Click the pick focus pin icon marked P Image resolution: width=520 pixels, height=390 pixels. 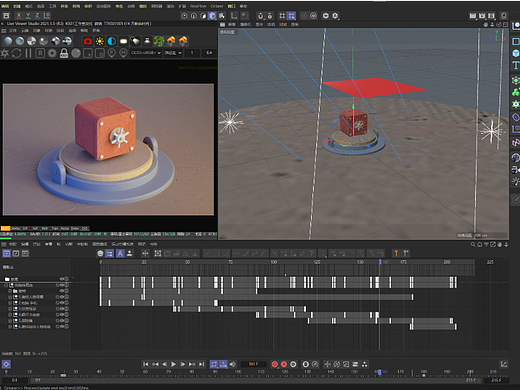(112, 53)
